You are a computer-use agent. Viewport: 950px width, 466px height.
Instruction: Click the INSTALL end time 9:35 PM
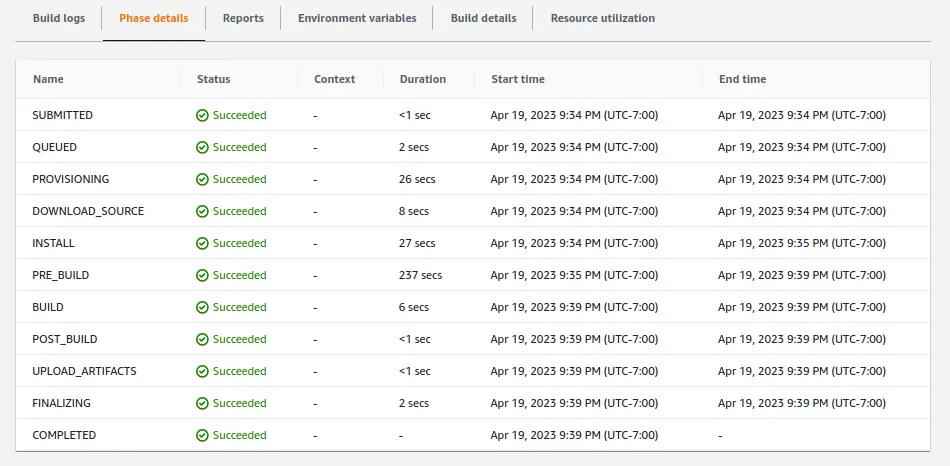(x=802, y=244)
